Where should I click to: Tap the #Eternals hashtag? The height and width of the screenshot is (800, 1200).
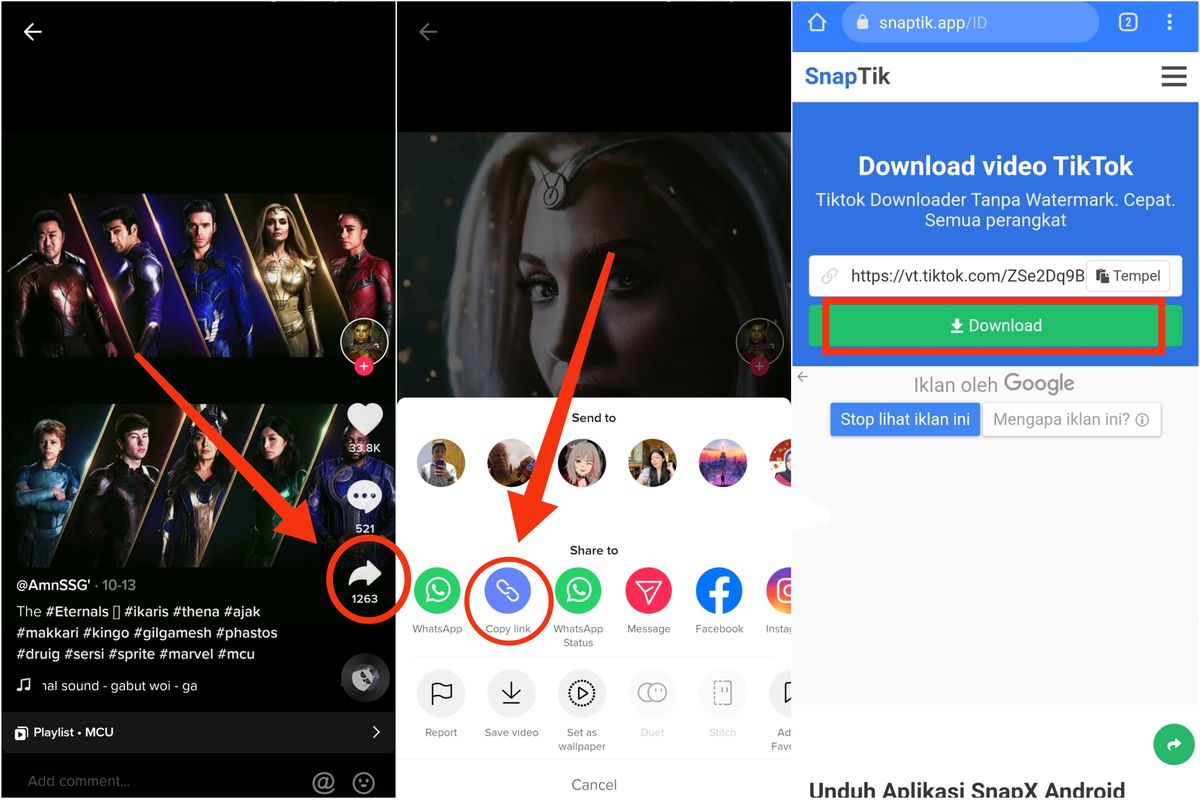(x=77, y=611)
